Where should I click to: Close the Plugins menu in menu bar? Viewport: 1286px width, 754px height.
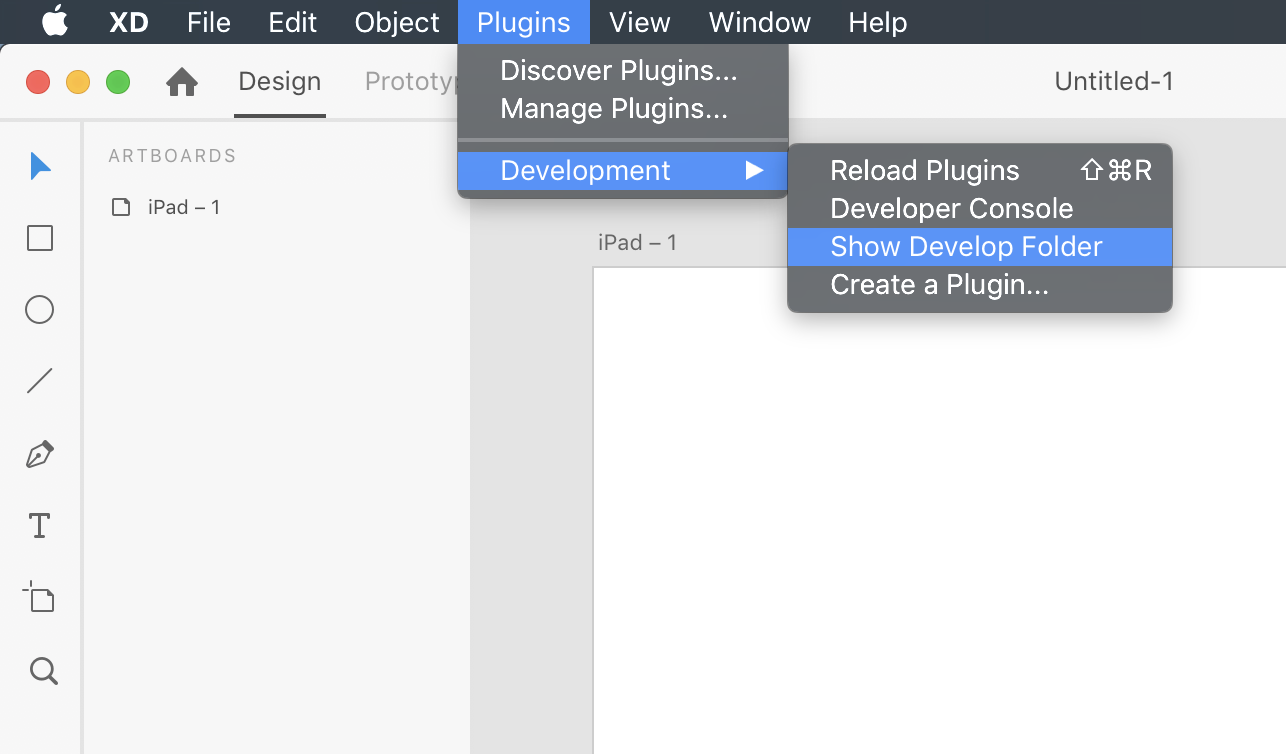[x=524, y=22]
